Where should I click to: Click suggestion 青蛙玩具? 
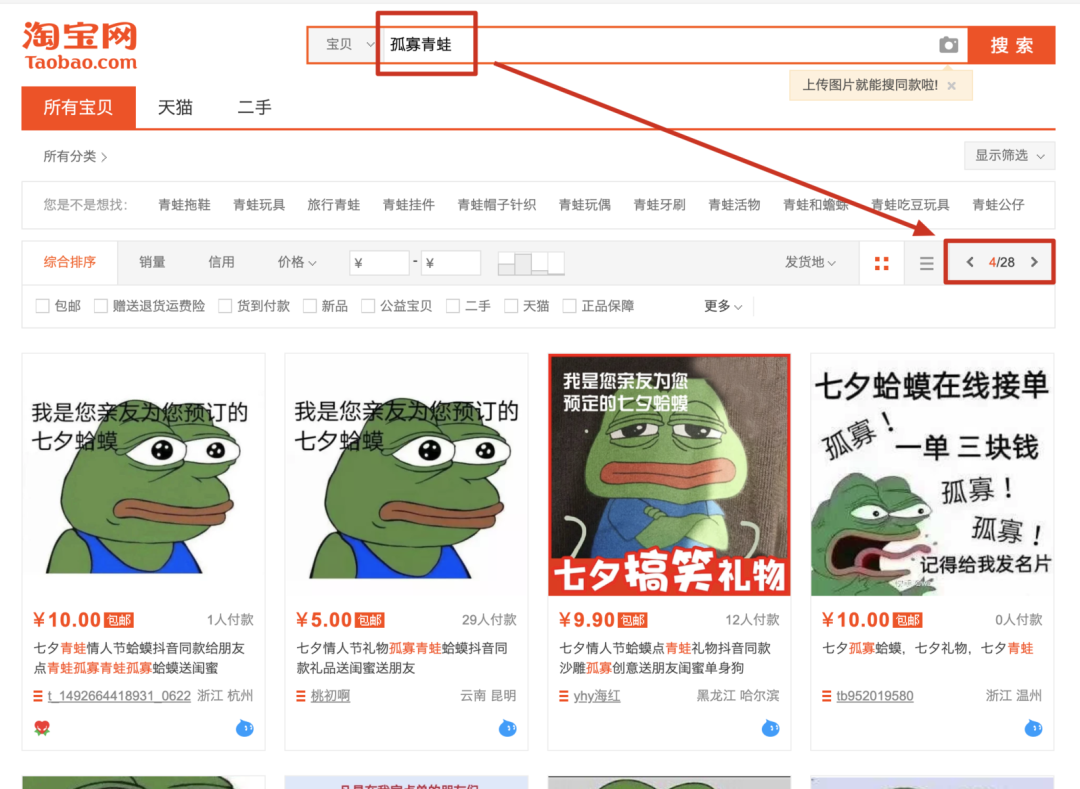click(259, 204)
